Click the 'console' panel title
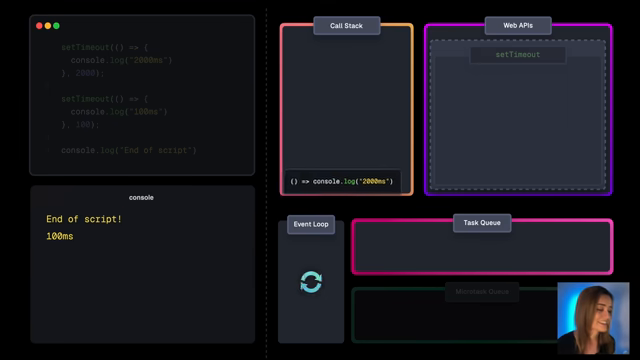The width and height of the screenshot is (640, 360). (x=141, y=198)
